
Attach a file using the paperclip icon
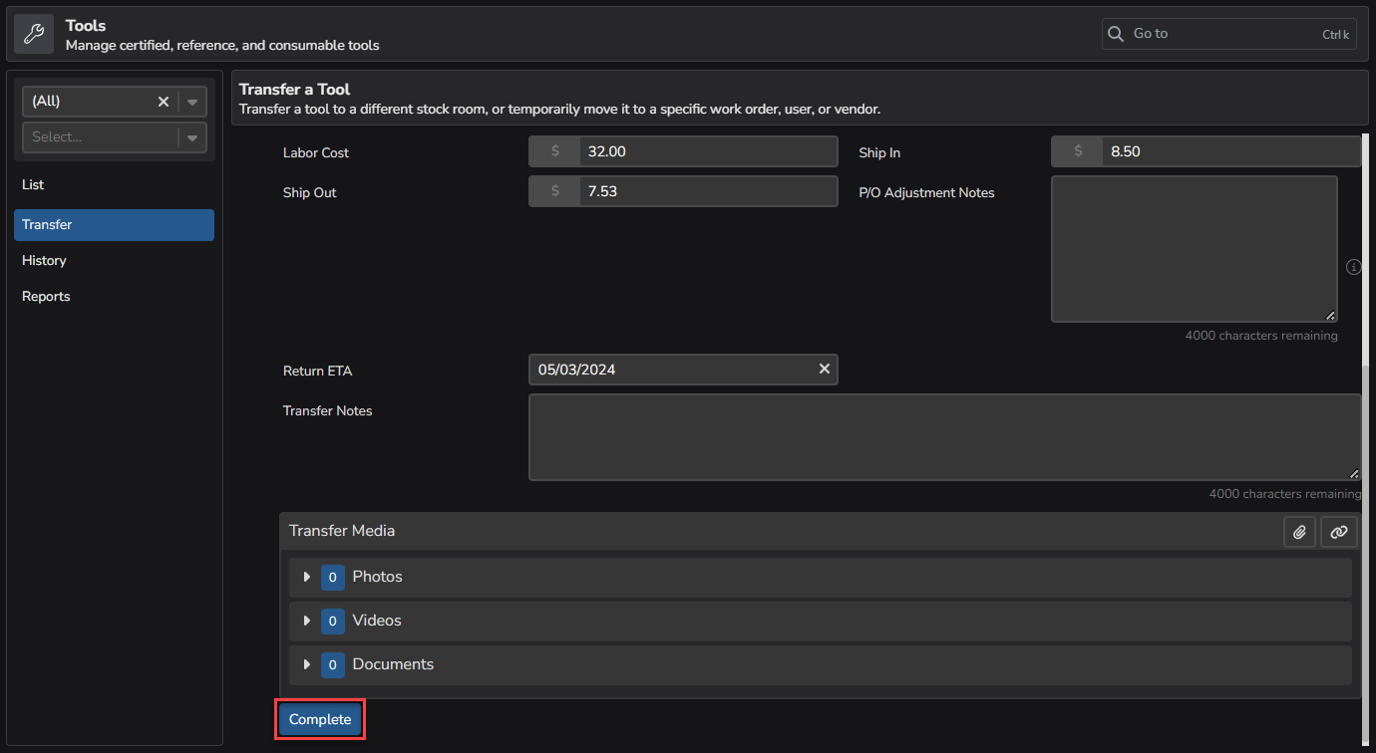coord(1299,531)
